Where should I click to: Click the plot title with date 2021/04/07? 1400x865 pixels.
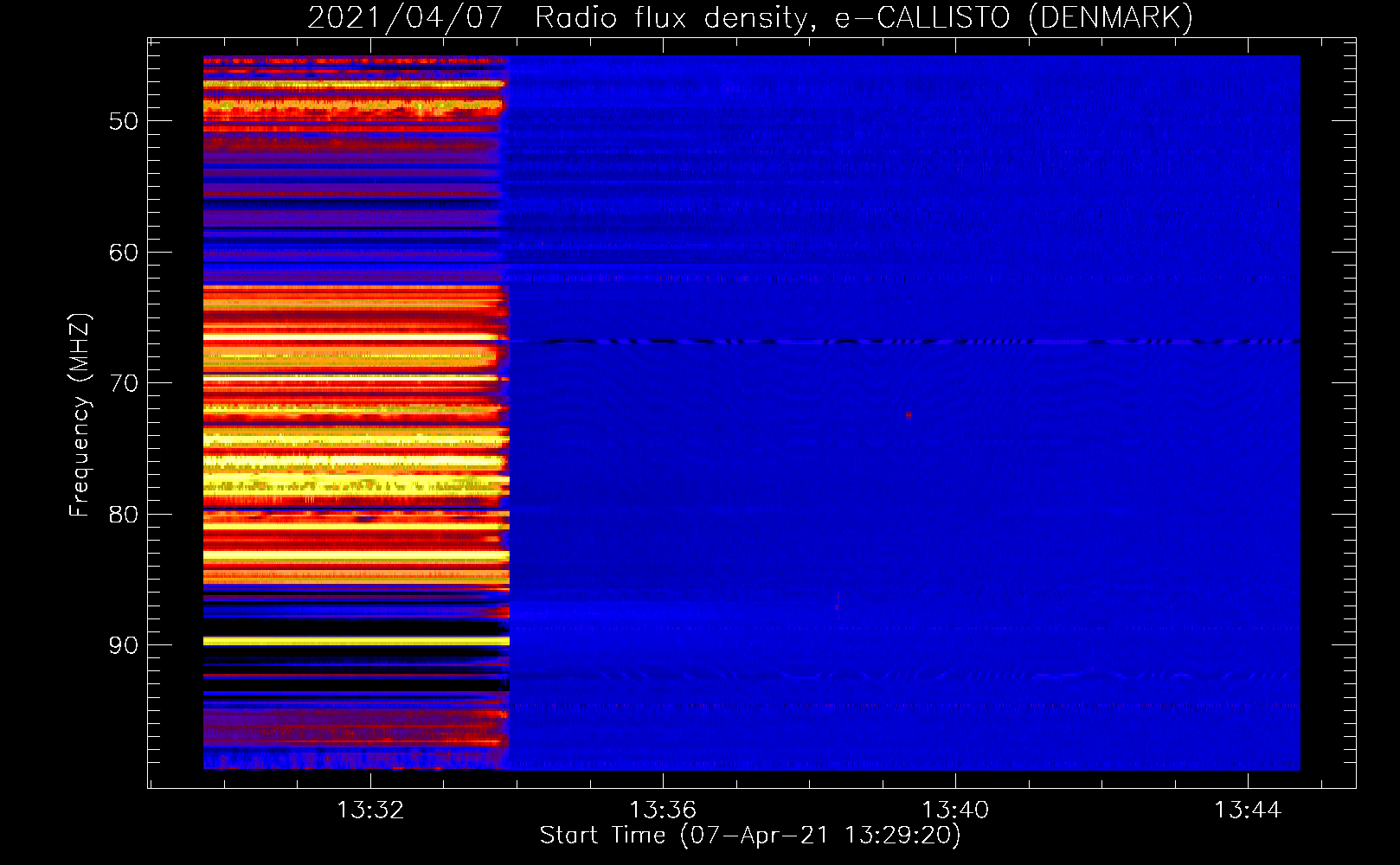coord(750,17)
